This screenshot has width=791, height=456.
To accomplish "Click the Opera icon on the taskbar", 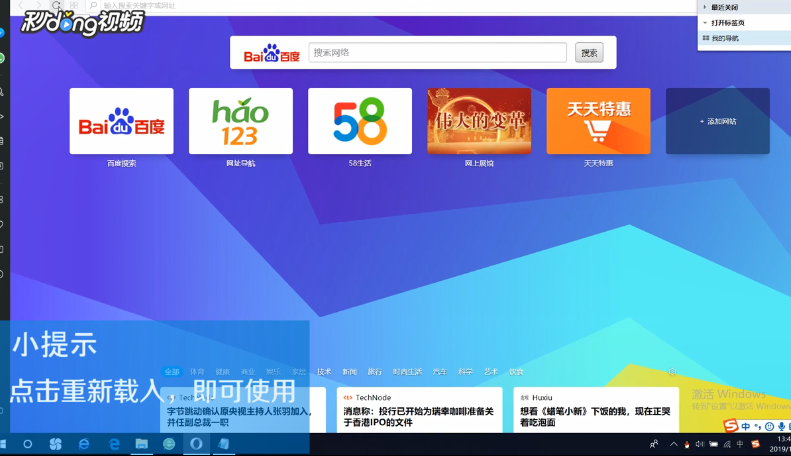I will pyautogui.click(x=196, y=444).
